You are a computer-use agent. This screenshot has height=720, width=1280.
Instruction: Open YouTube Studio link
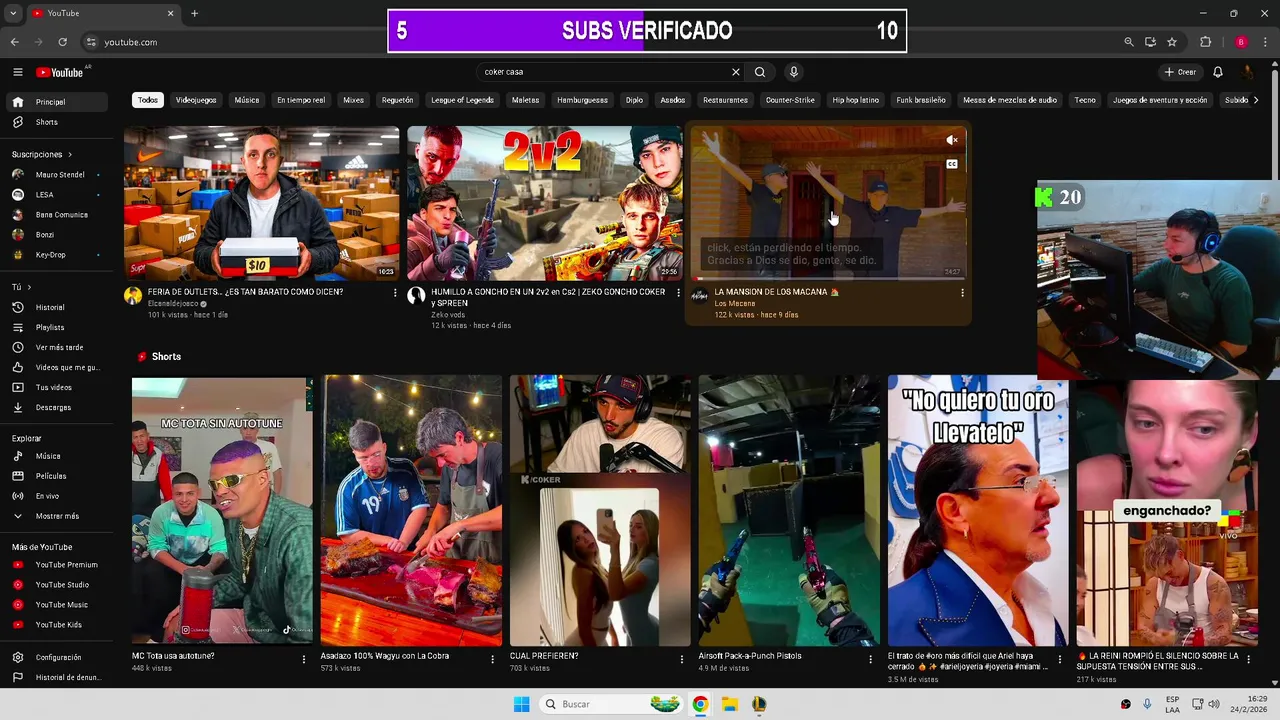(58, 585)
